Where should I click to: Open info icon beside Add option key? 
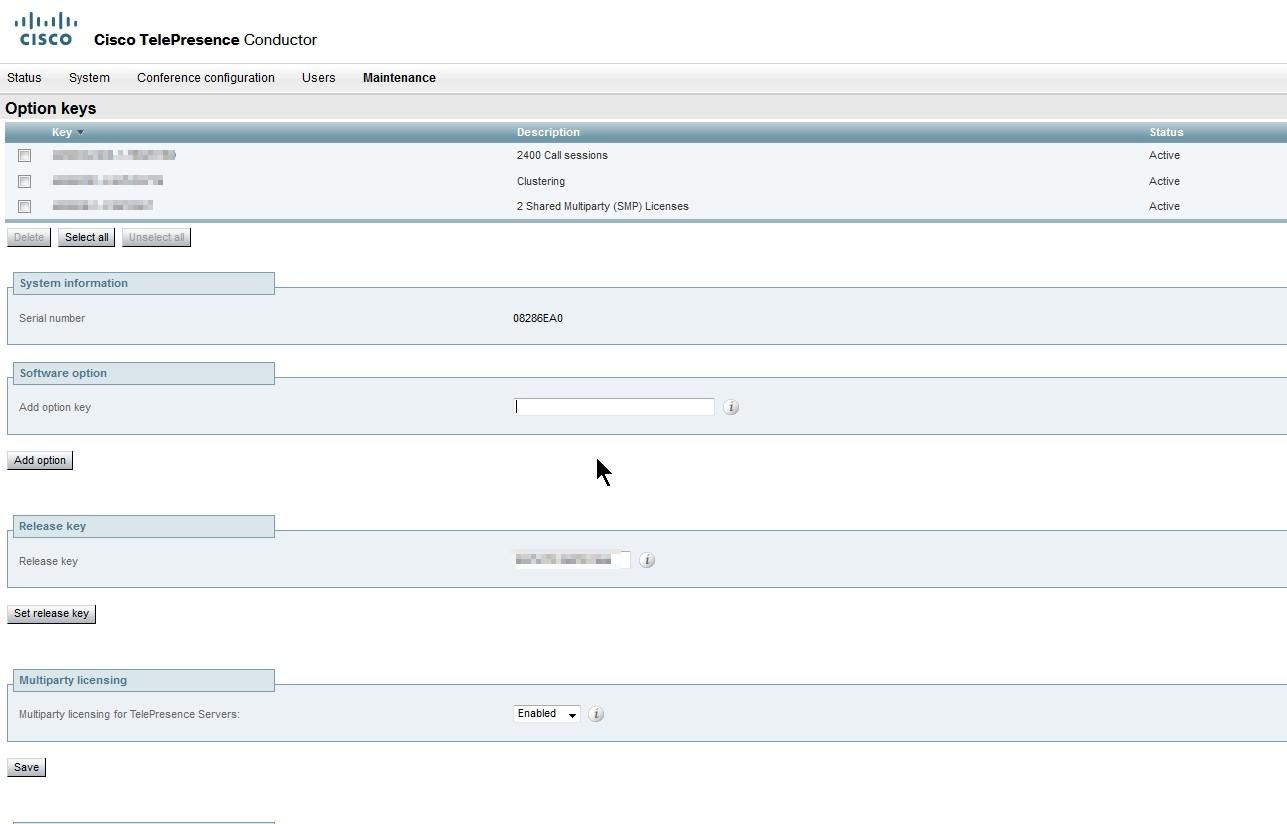(731, 407)
